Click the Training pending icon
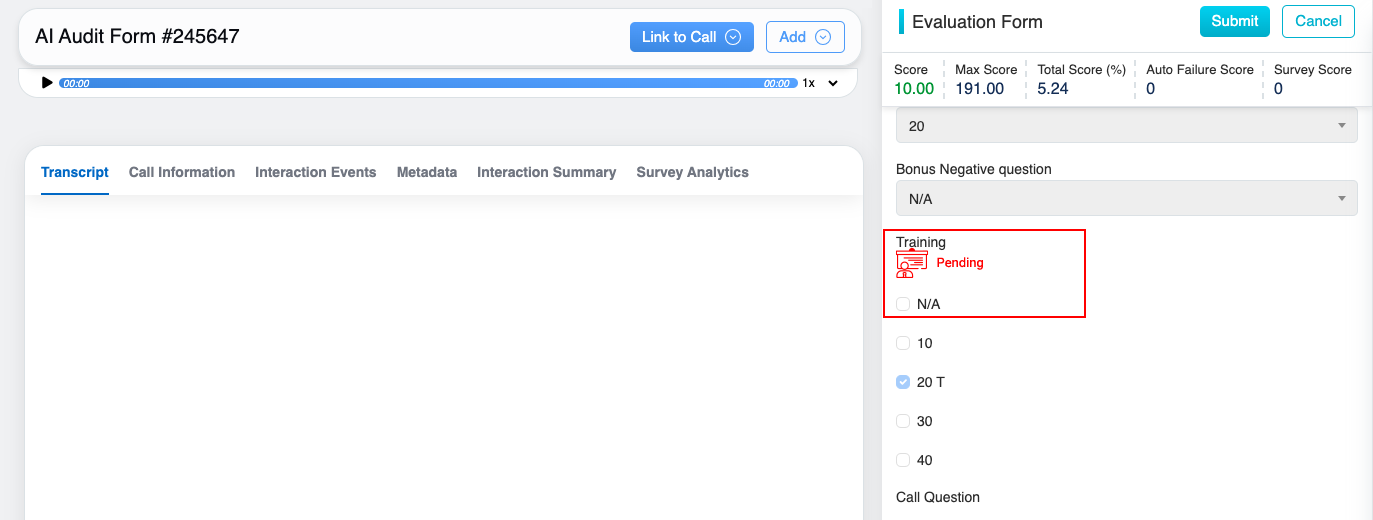 coord(911,263)
